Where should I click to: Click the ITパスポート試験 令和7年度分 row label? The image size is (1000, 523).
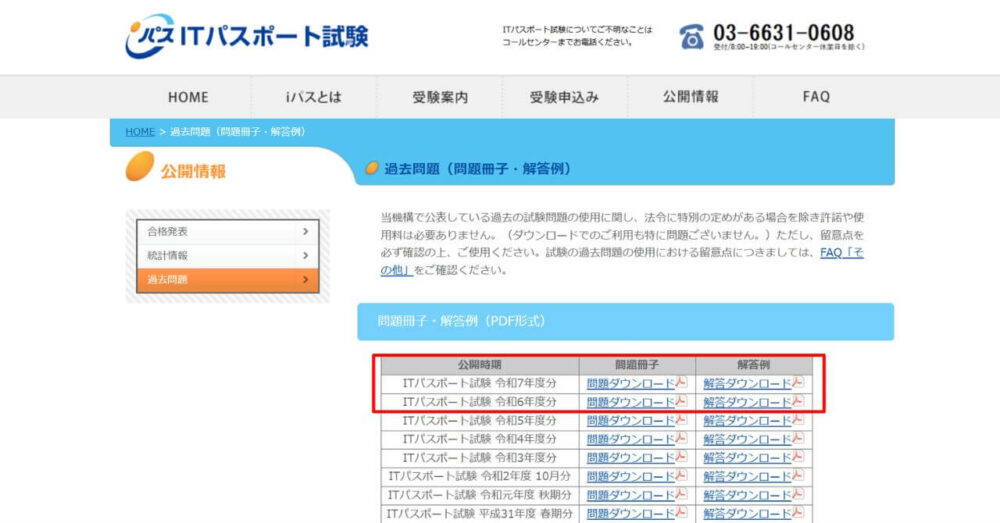pos(480,383)
